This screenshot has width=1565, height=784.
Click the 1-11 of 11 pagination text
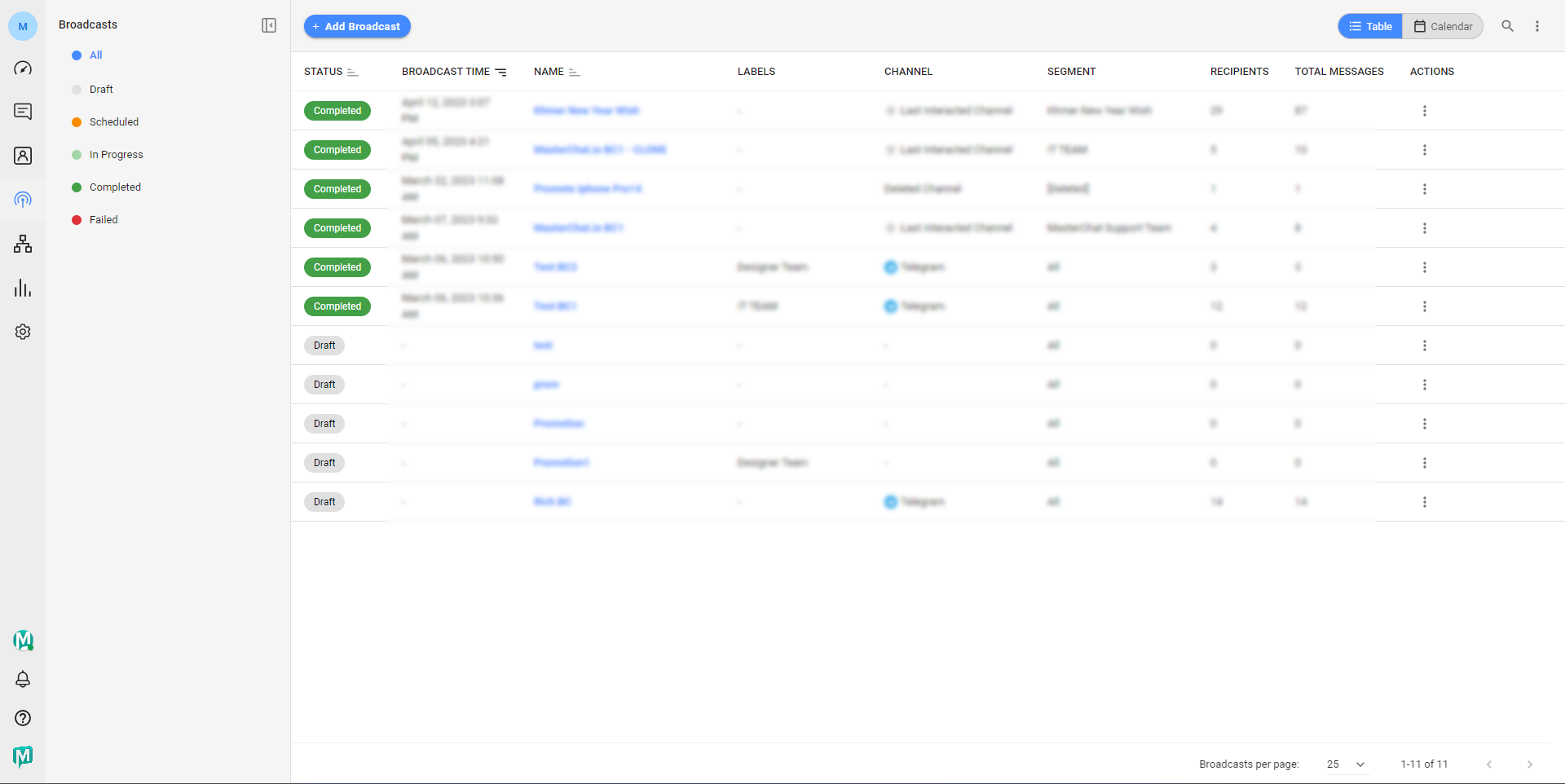coord(1424,764)
